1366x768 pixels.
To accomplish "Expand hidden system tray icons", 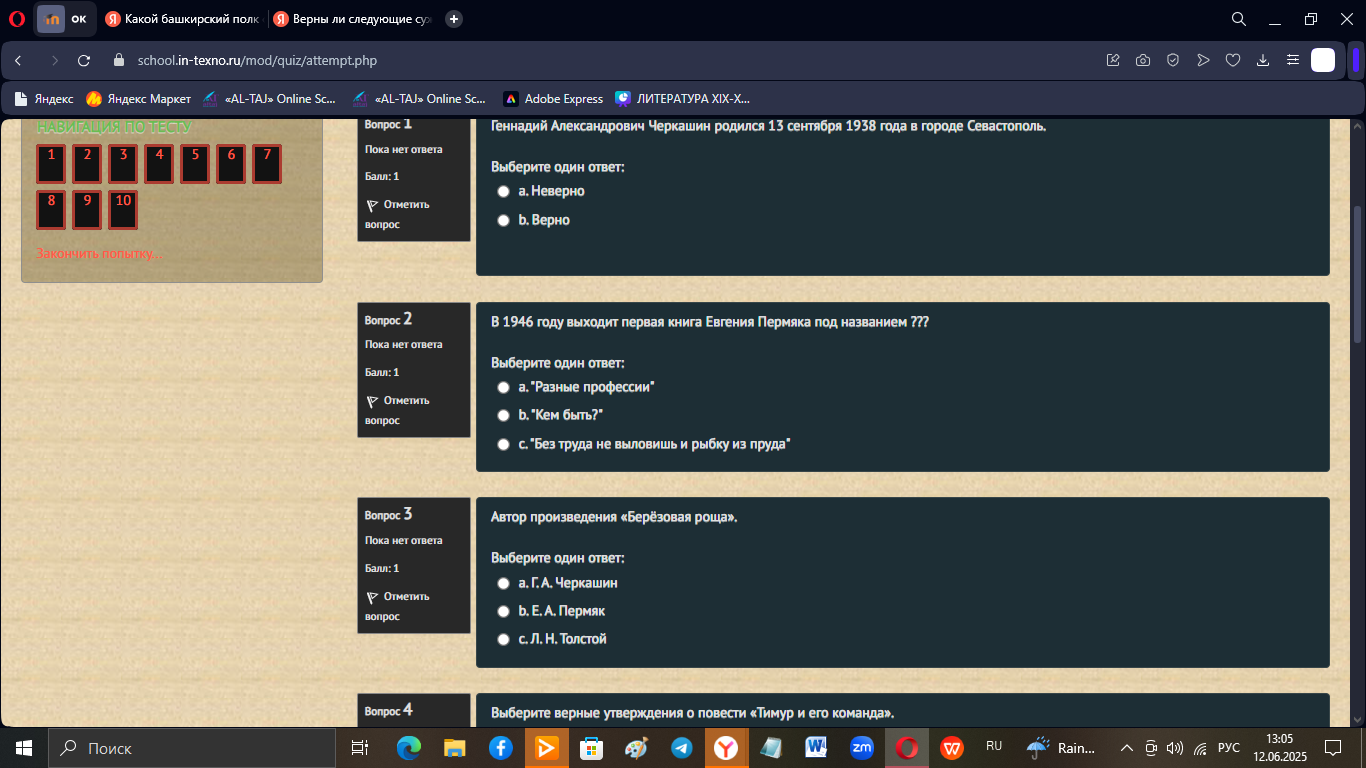I will click(x=1126, y=748).
